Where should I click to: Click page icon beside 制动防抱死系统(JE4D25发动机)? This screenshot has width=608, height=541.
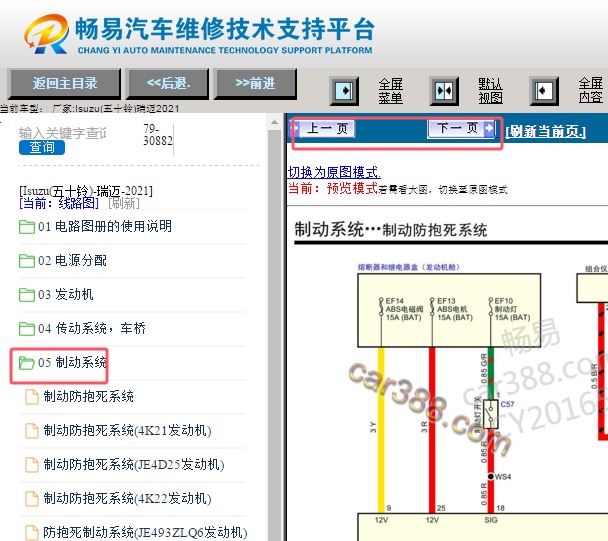(32, 465)
